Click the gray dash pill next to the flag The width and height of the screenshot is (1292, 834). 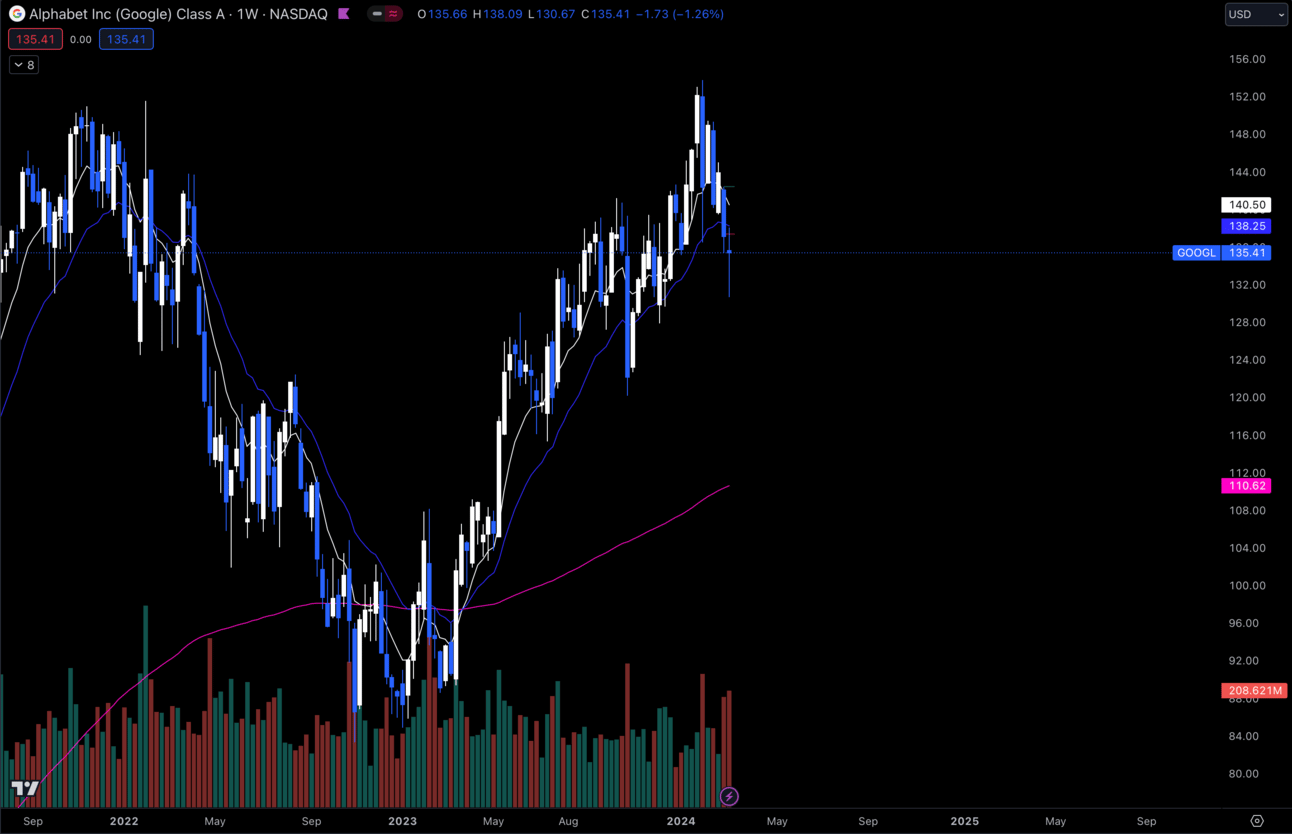click(x=377, y=14)
